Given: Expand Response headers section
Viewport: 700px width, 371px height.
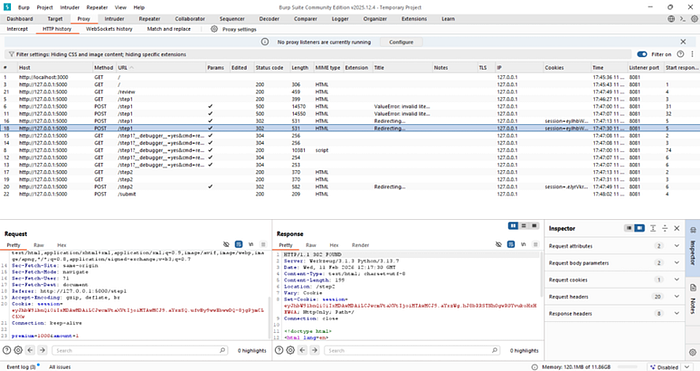Looking at the screenshot, I should click(x=614, y=314).
